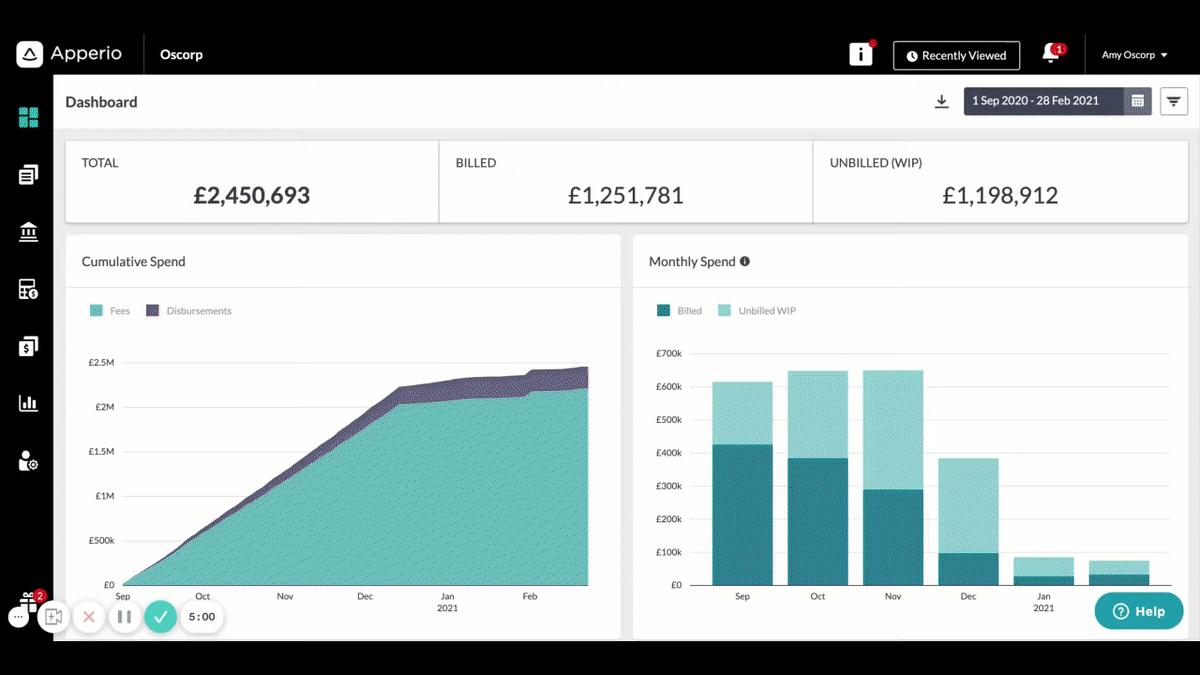
Task: Click the Help button
Action: pyautogui.click(x=1139, y=611)
